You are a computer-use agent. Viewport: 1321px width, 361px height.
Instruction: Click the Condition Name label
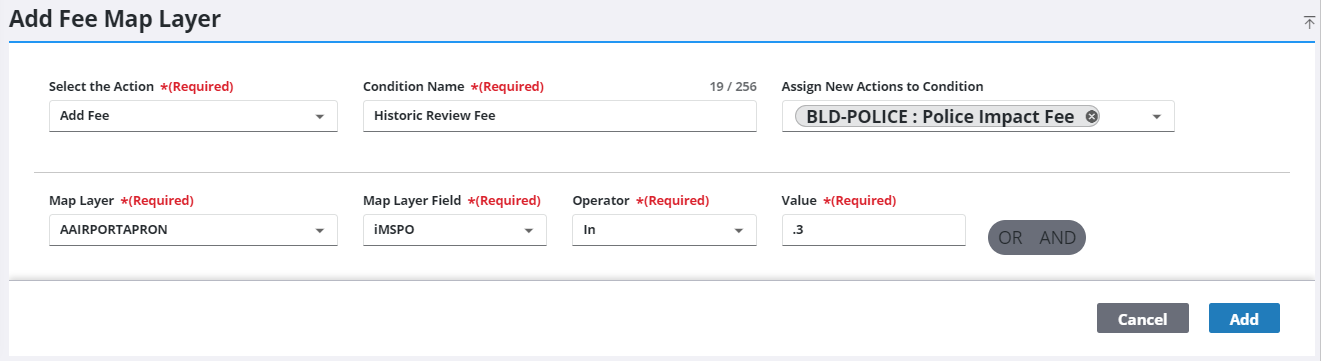point(413,87)
